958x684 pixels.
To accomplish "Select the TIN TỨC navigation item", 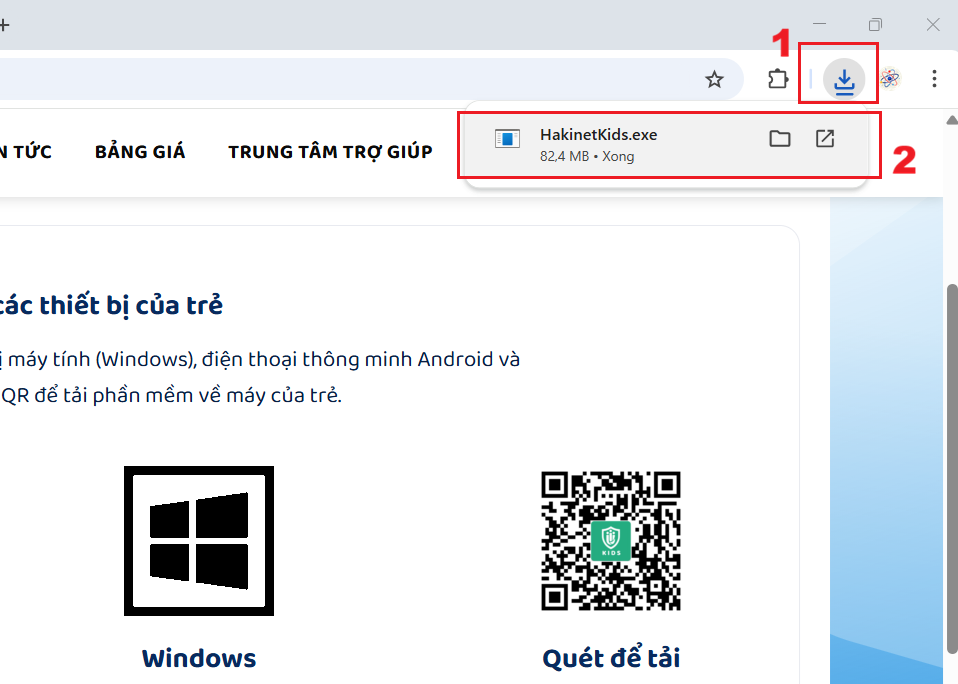I will pyautogui.click(x=25, y=152).
